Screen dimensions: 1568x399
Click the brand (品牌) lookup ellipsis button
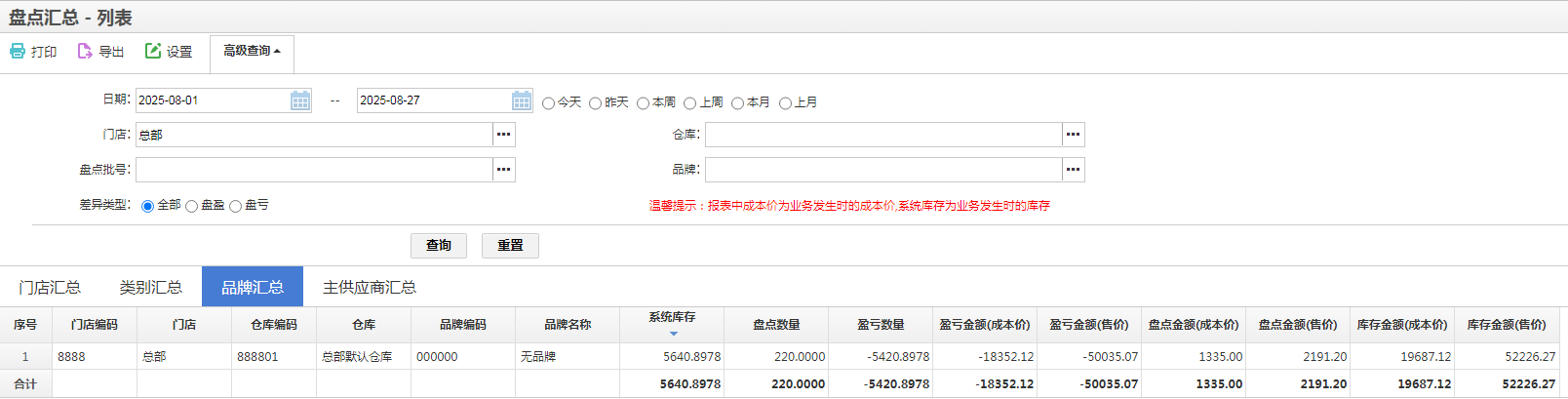click(x=1073, y=170)
